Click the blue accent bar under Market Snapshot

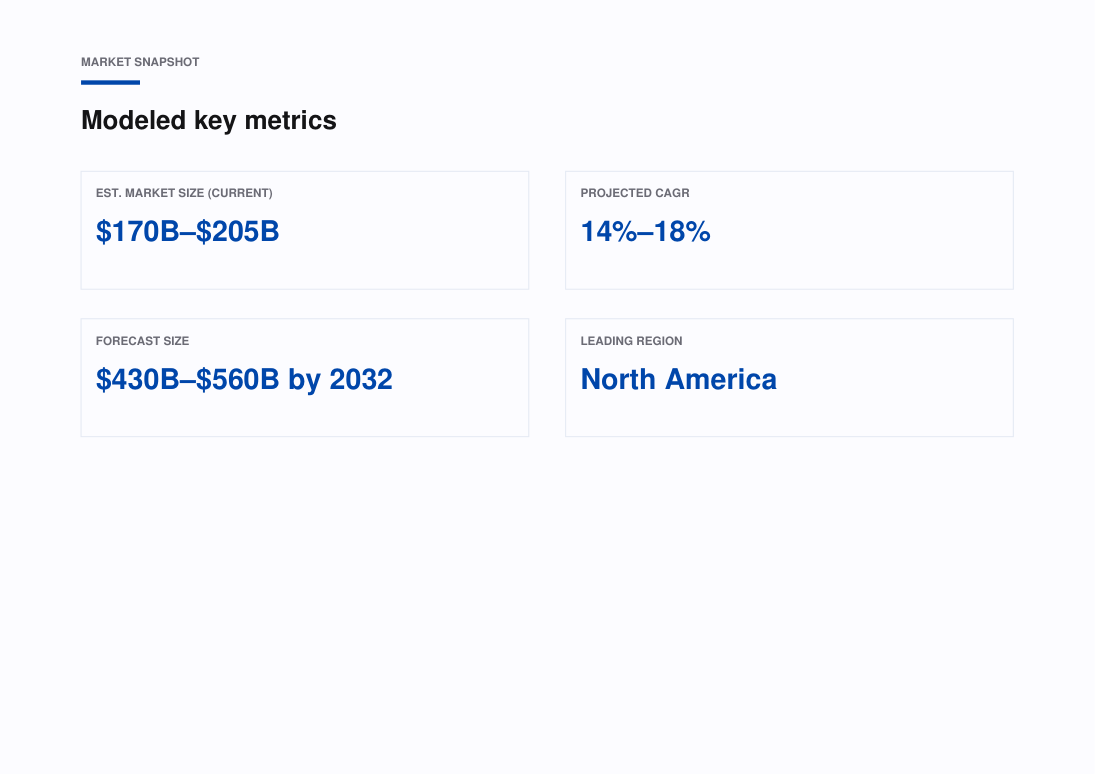tap(110, 82)
